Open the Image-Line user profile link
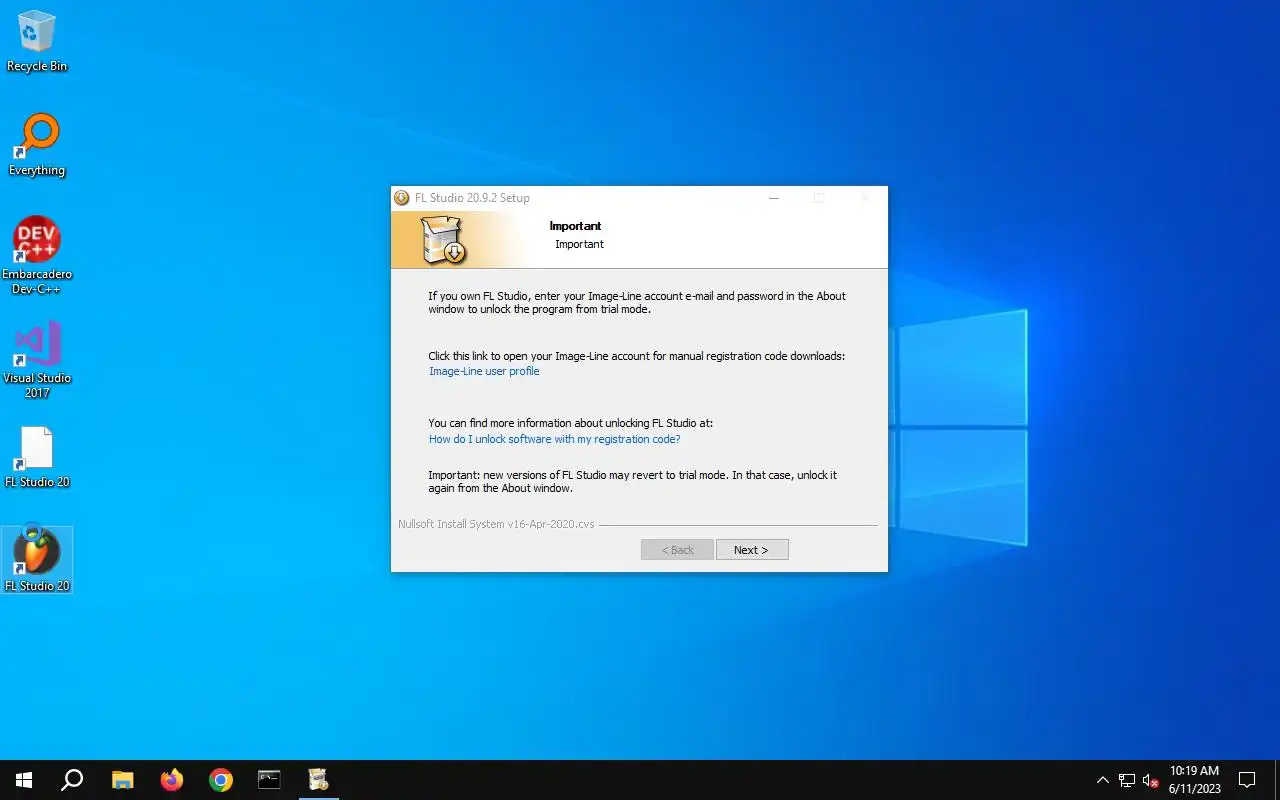 pos(484,371)
